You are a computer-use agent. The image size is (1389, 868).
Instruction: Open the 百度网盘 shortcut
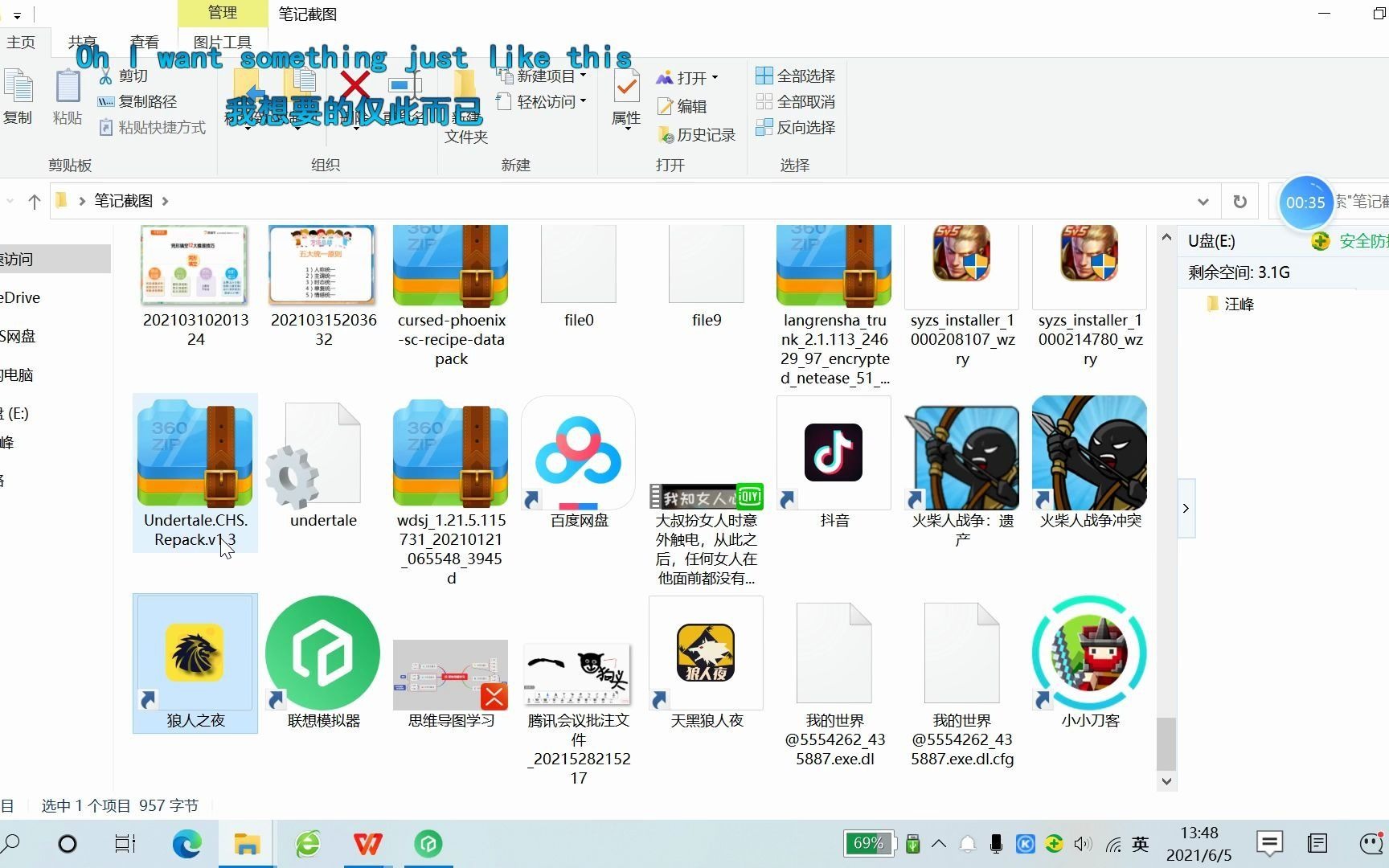(579, 464)
